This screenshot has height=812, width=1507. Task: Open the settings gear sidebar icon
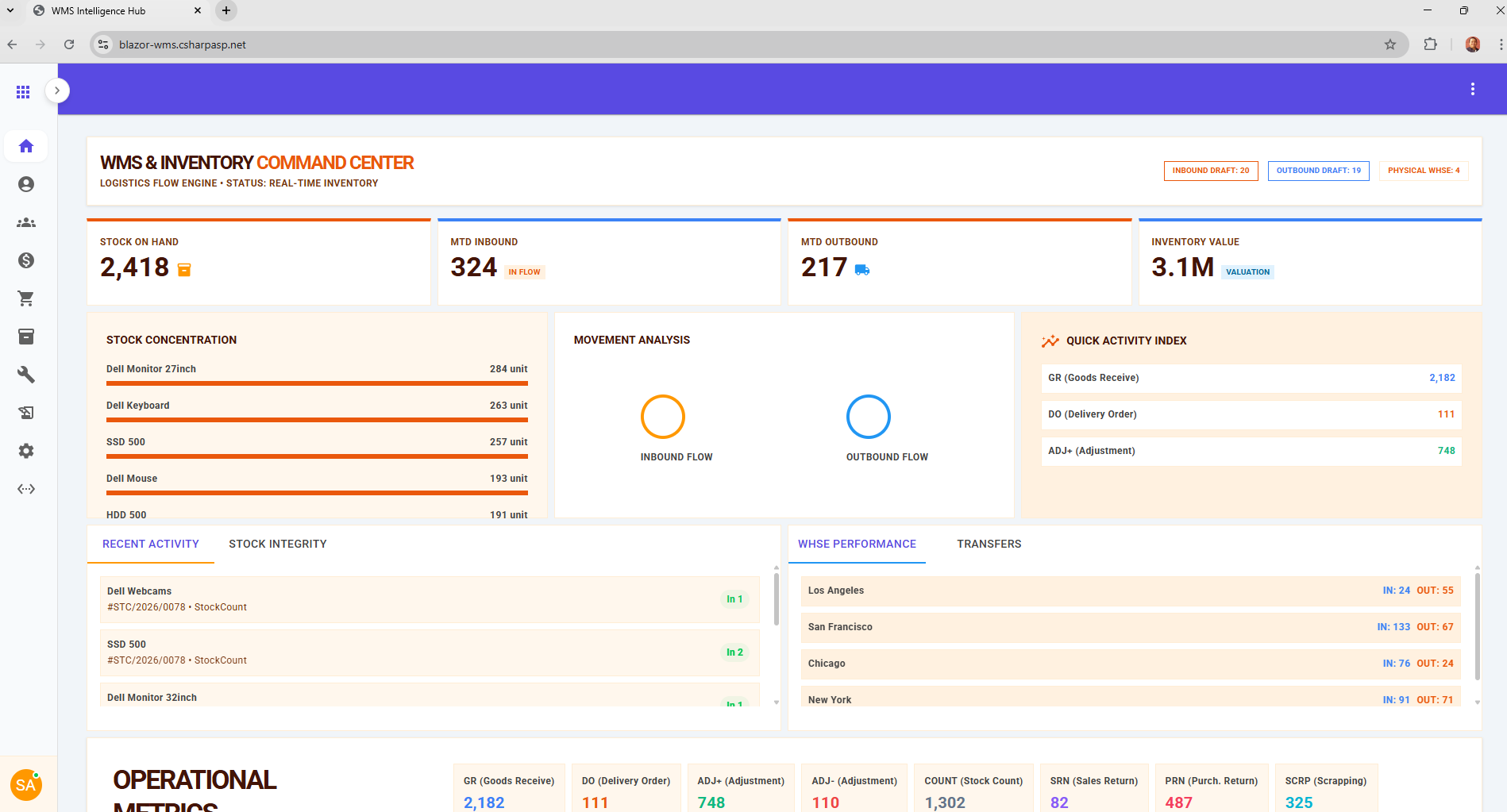pyautogui.click(x=26, y=451)
